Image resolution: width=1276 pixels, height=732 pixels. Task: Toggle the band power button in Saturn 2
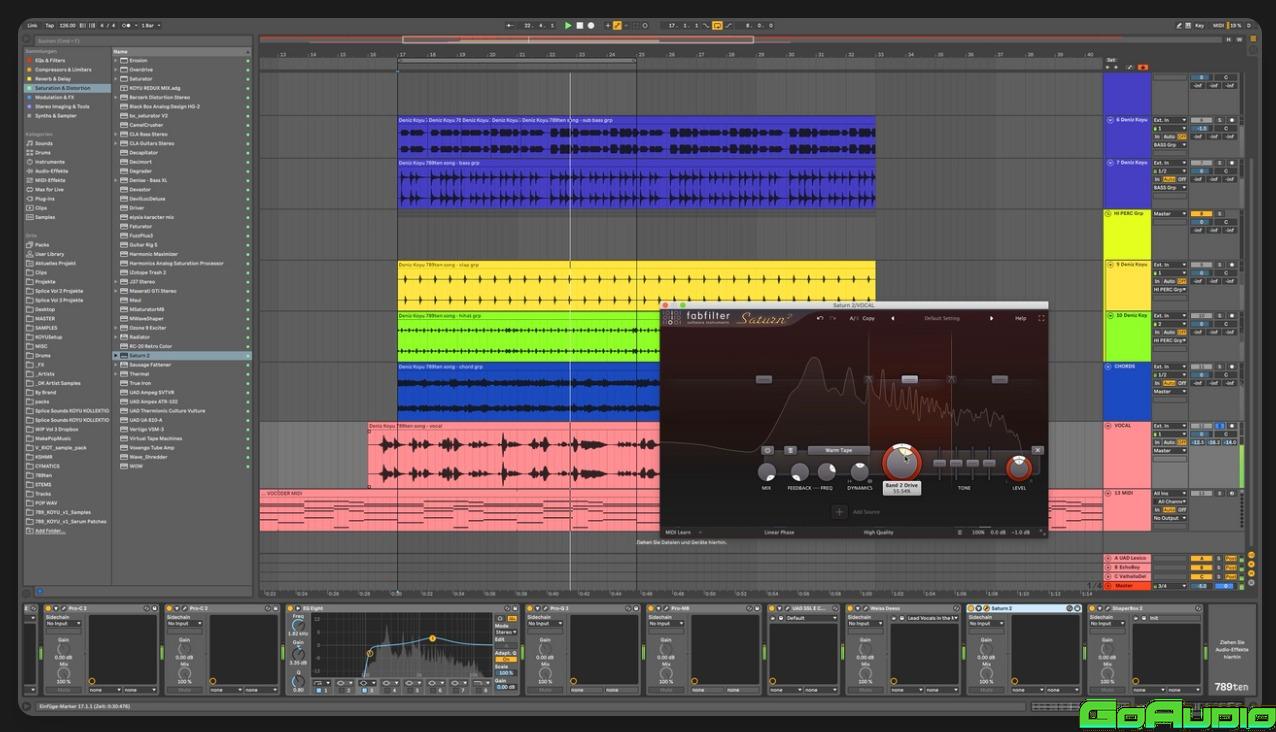click(768, 450)
